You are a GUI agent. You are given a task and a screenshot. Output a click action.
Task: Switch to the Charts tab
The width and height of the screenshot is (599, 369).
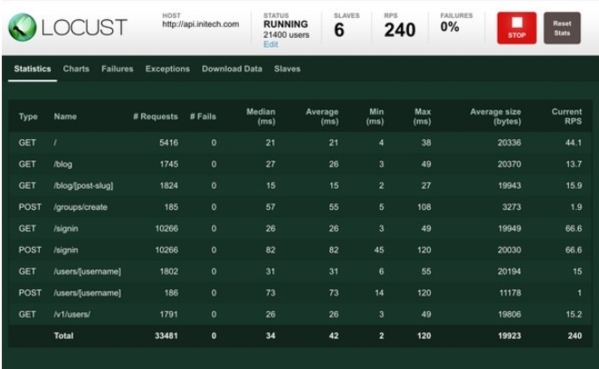click(76, 69)
